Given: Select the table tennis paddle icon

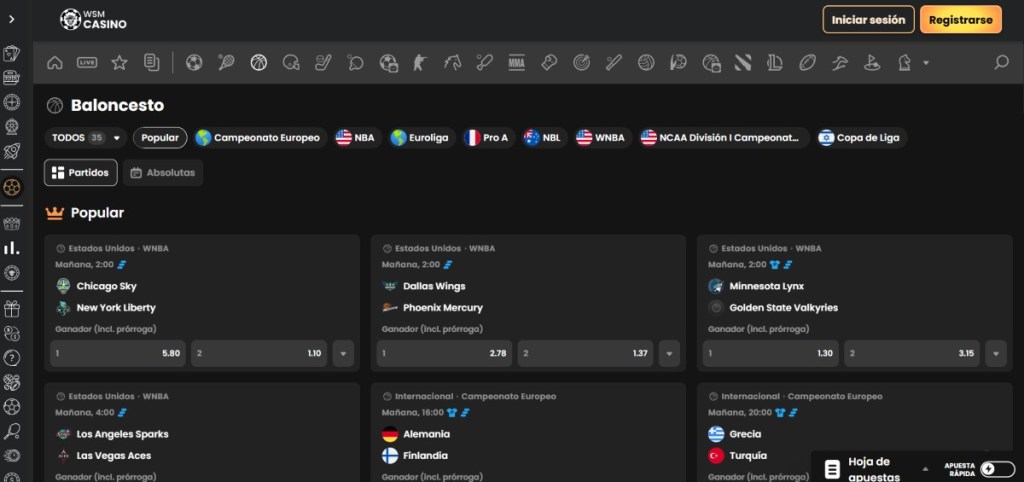Looking at the screenshot, I should [x=356, y=63].
